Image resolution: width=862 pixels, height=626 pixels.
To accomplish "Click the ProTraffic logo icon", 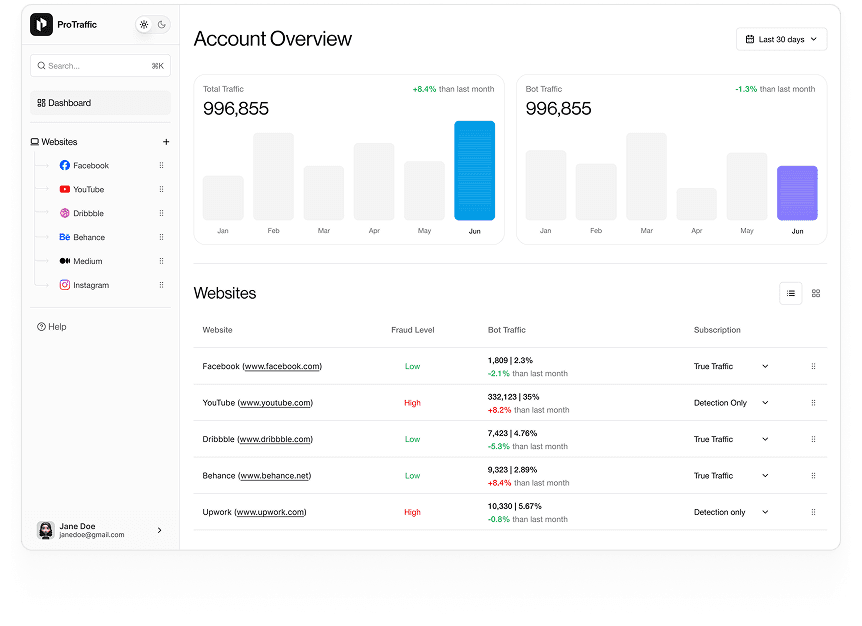I will [x=41, y=25].
